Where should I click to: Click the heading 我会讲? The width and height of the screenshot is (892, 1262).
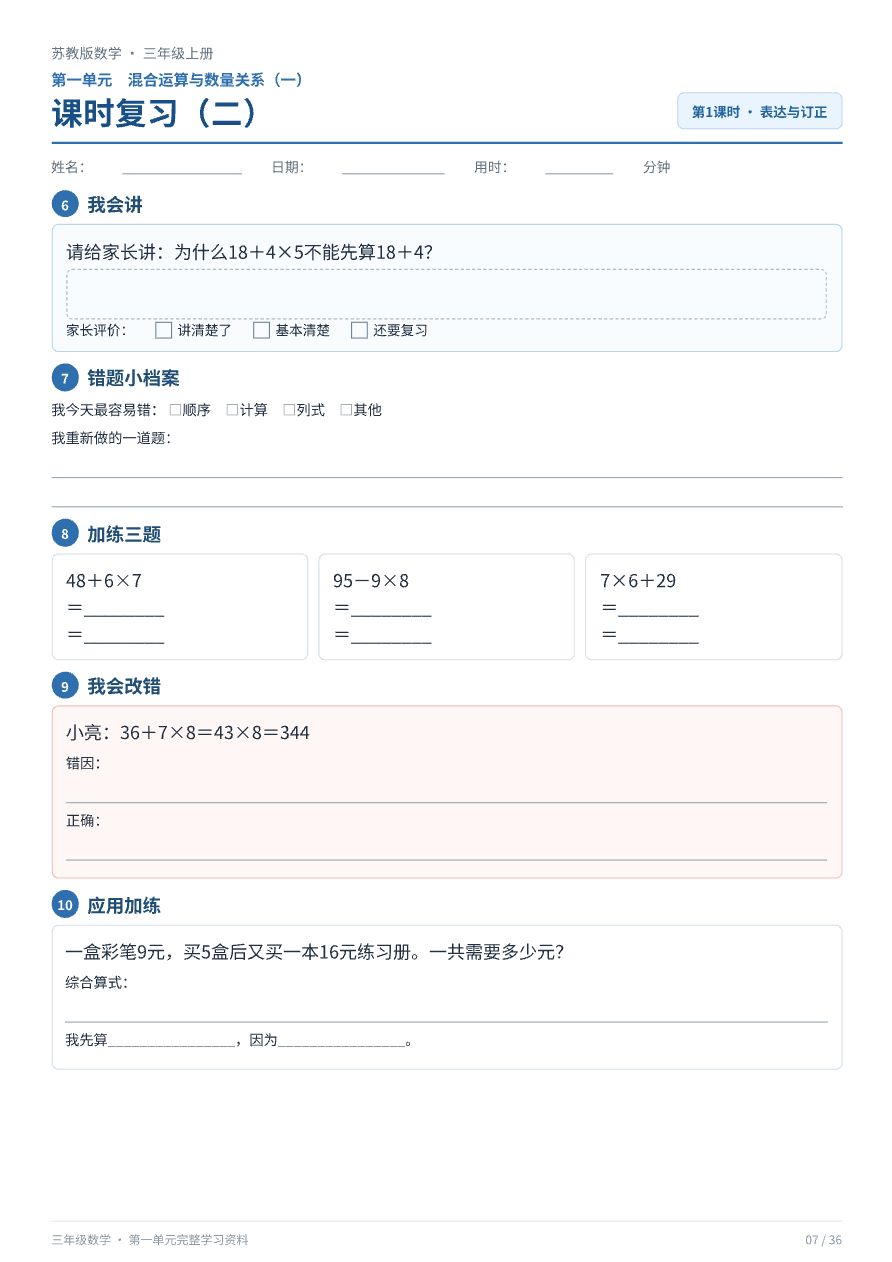[x=115, y=205]
